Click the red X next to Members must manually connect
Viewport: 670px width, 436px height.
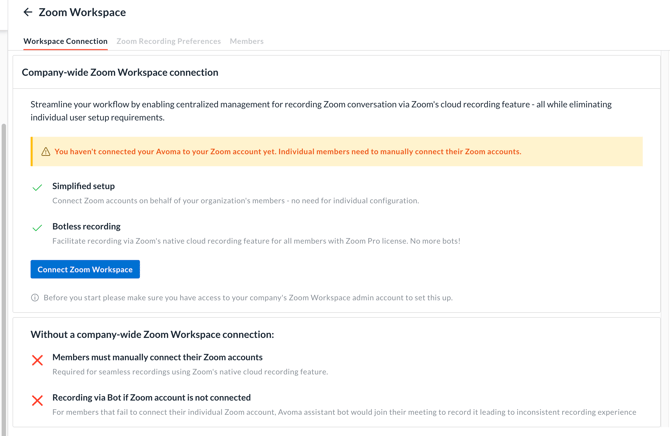pos(37,360)
